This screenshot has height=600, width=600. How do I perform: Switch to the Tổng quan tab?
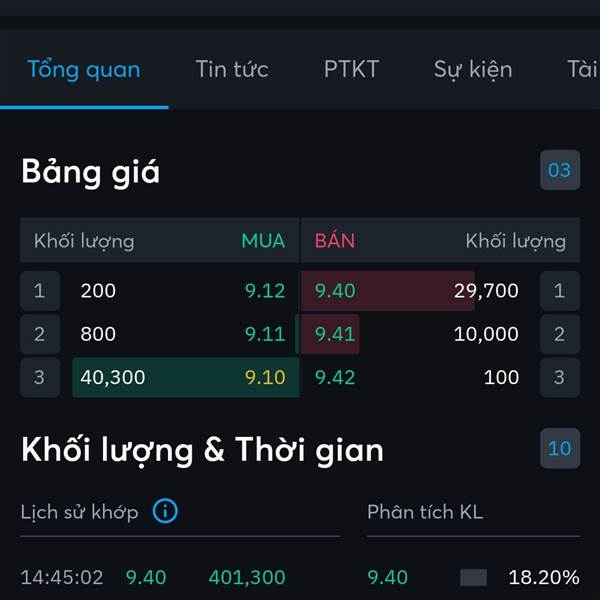tap(84, 70)
